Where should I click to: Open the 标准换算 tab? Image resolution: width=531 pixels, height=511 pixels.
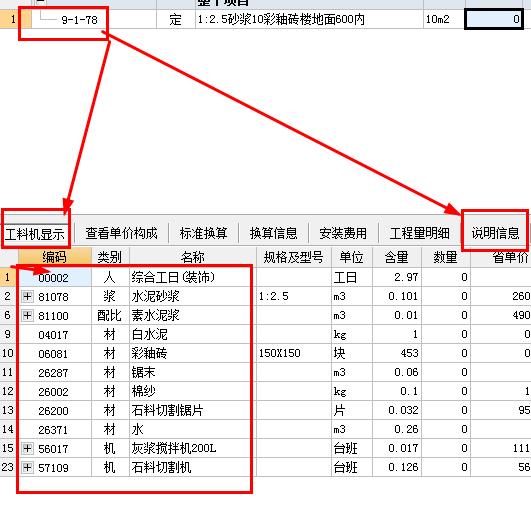pos(204,233)
